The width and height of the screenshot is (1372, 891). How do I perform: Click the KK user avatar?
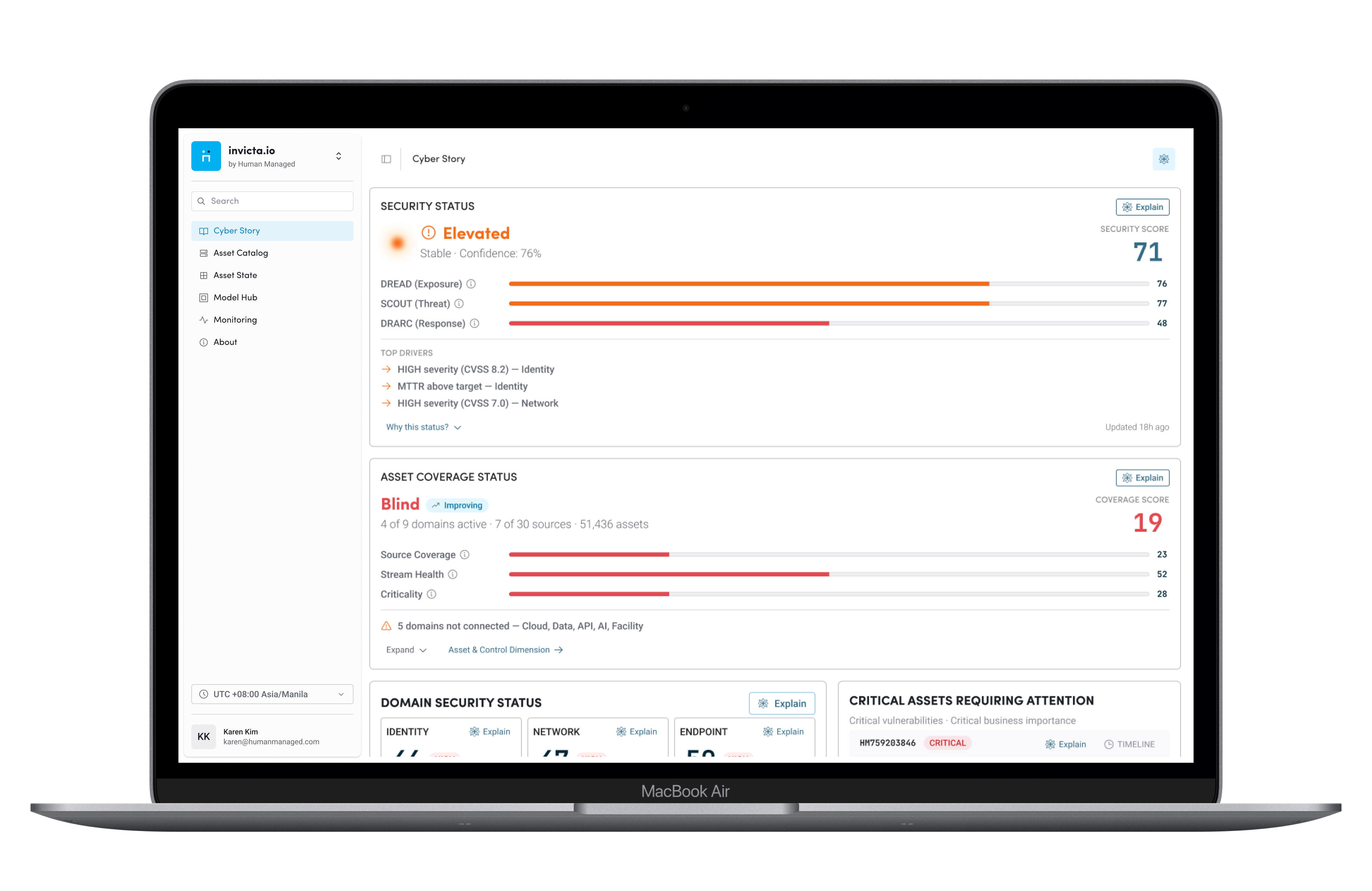(x=203, y=737)
